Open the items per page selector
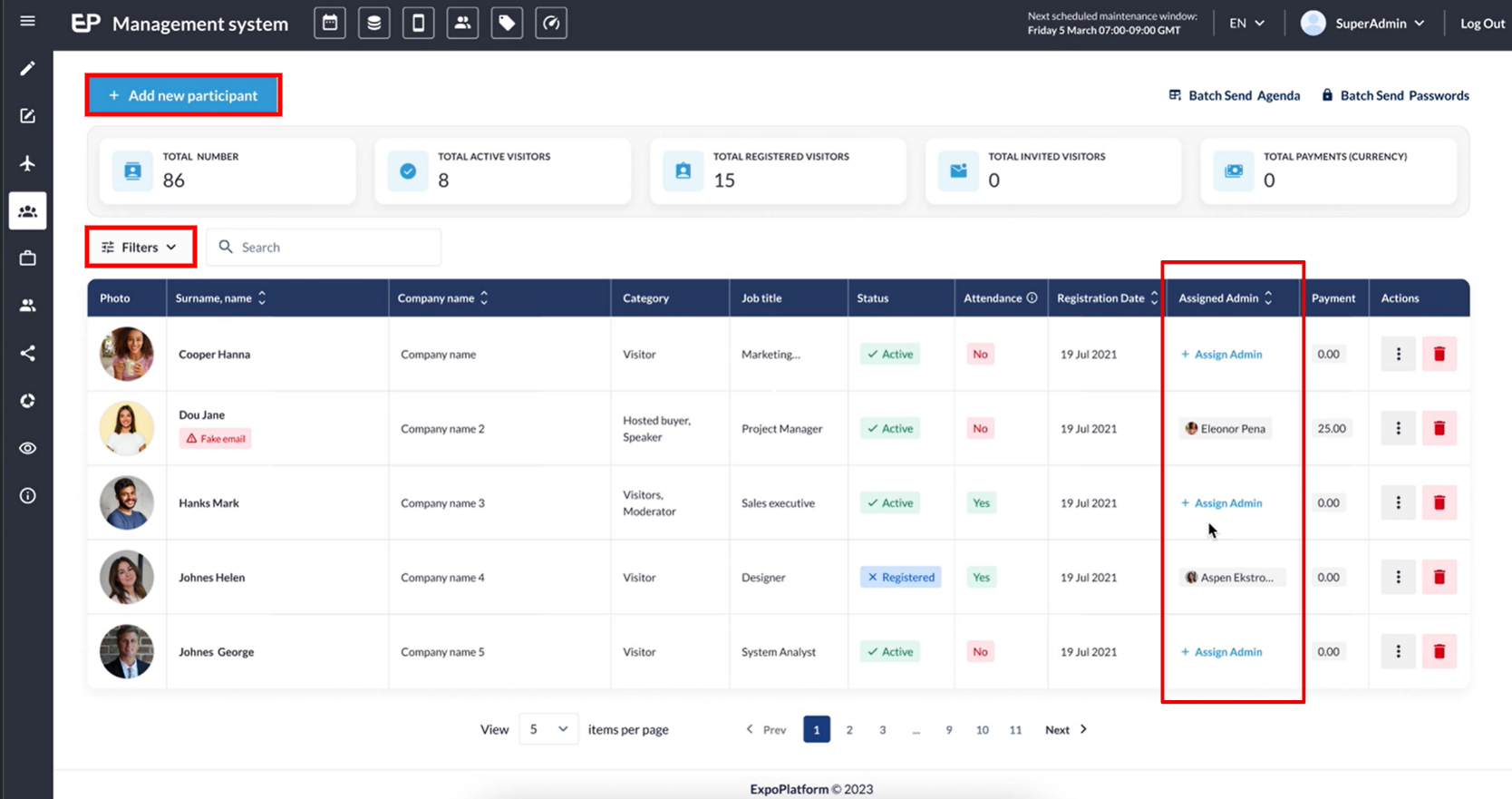Image resolution: width=1512 pixels, height=799 pixels. point(548,729)
